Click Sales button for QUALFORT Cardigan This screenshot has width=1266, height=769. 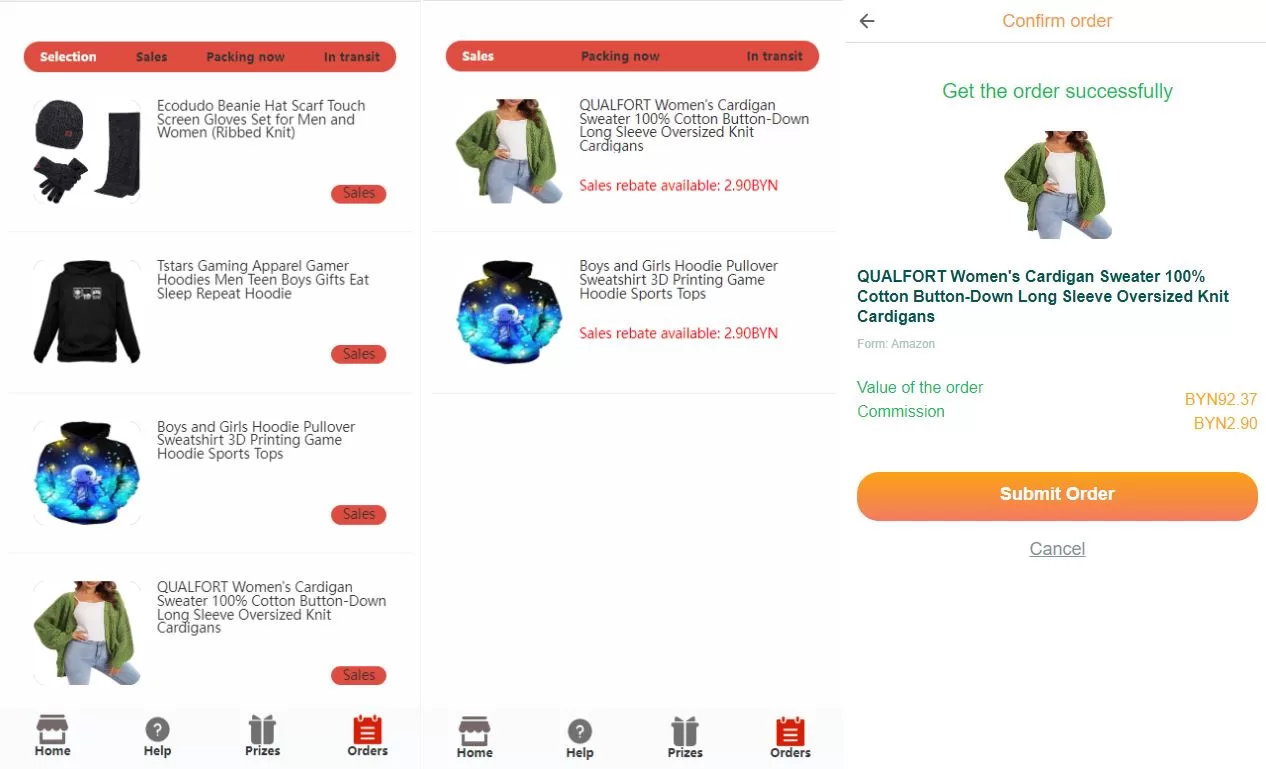point(358,676)
